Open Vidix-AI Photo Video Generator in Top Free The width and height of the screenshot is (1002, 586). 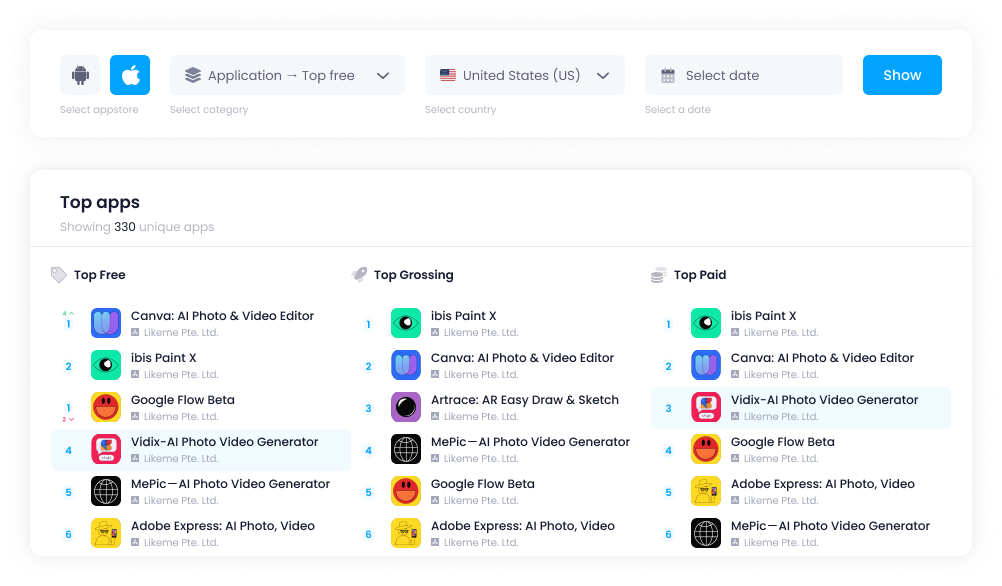224,442
